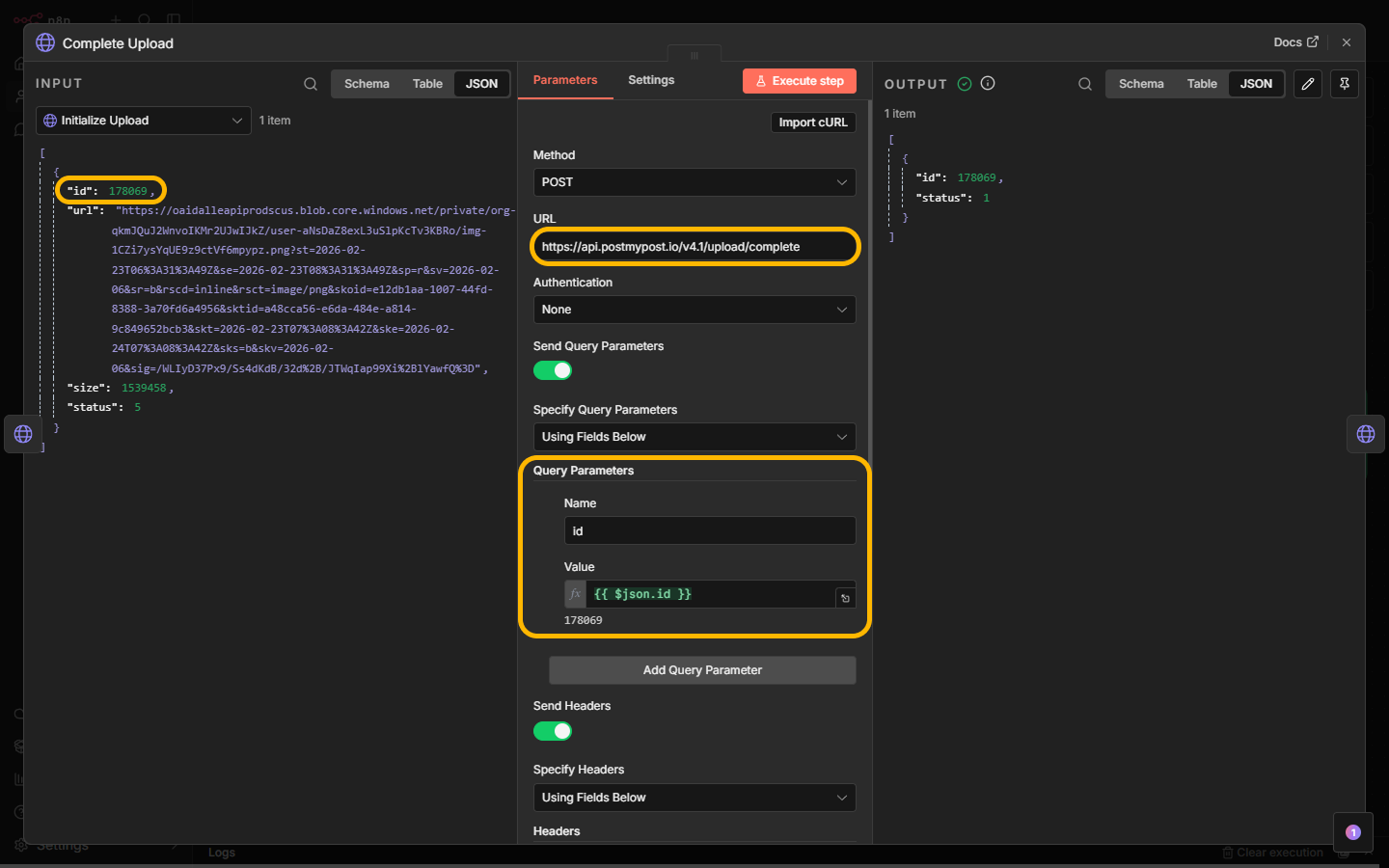
Task: Click the output info circle icon
Action: coord(988,83)
